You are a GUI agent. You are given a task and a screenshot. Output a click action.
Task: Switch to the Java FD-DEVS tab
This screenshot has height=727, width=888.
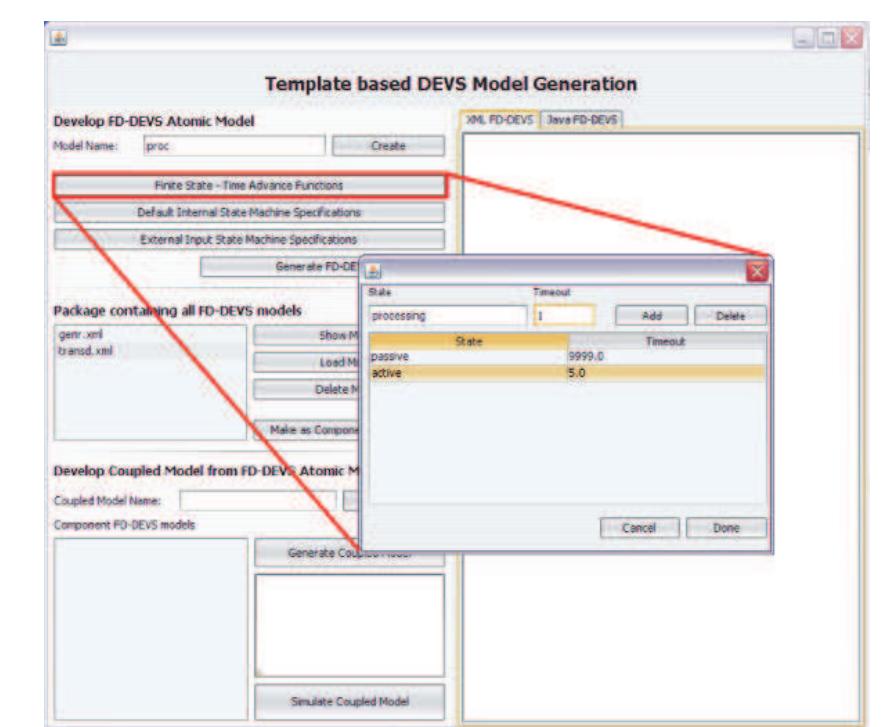582,120
